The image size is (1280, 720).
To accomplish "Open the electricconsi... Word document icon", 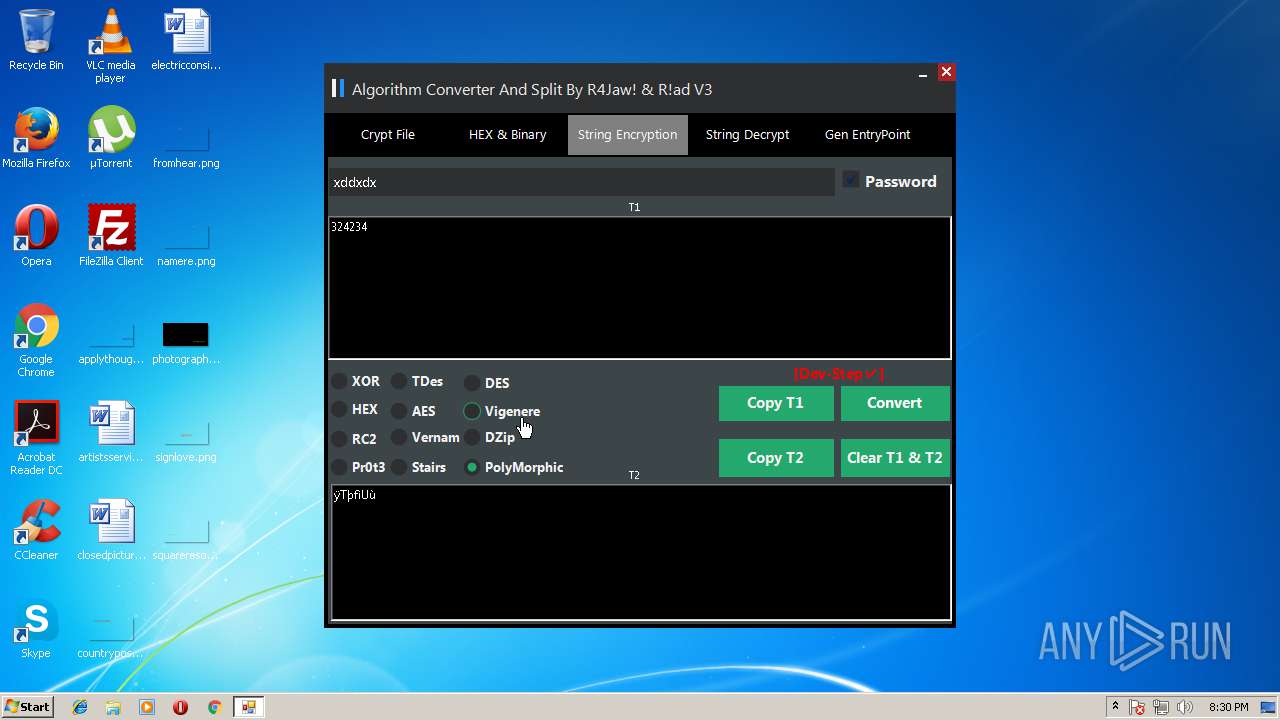I will (186, 40).
